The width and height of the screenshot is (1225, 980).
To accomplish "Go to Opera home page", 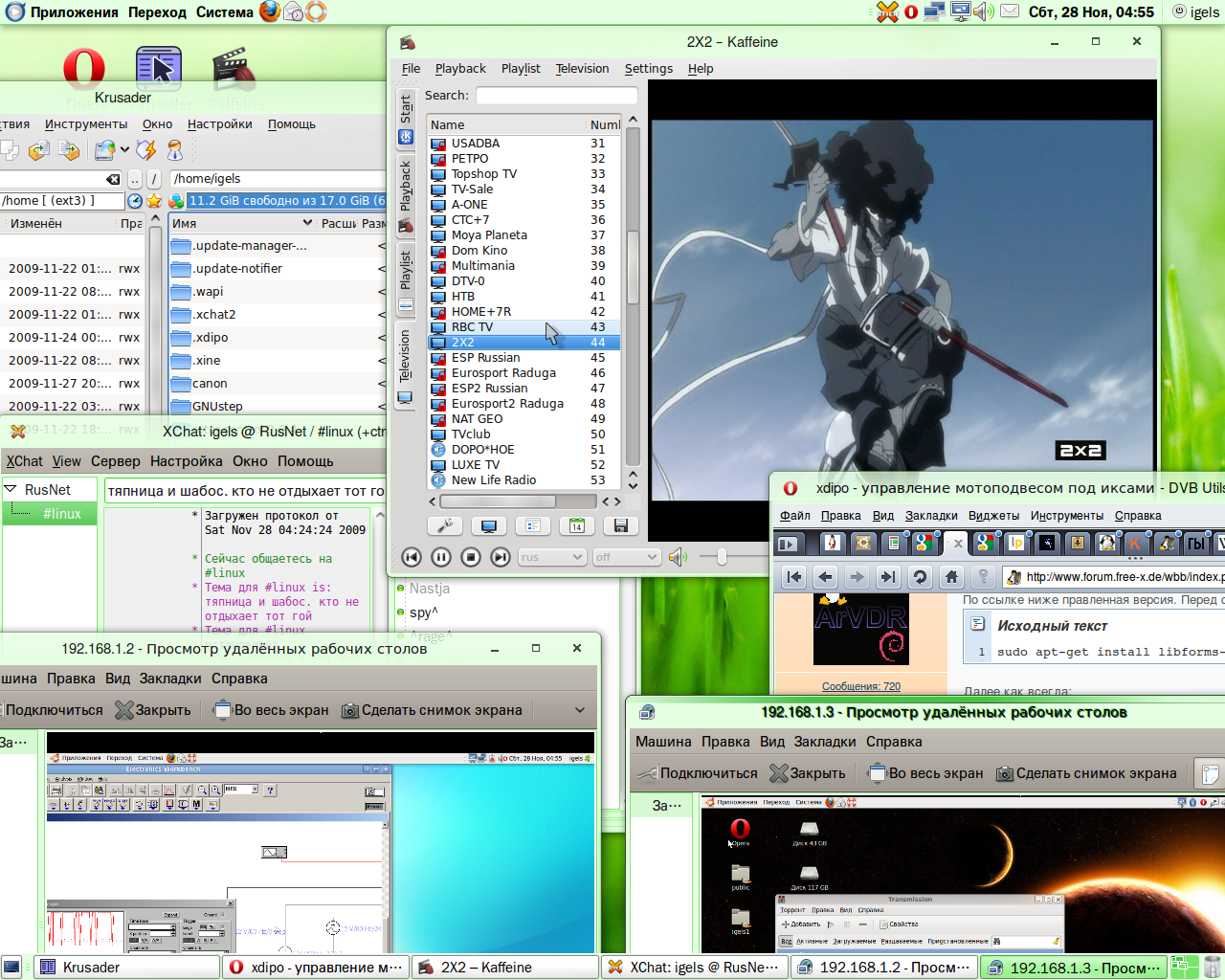I will (951, 577).
